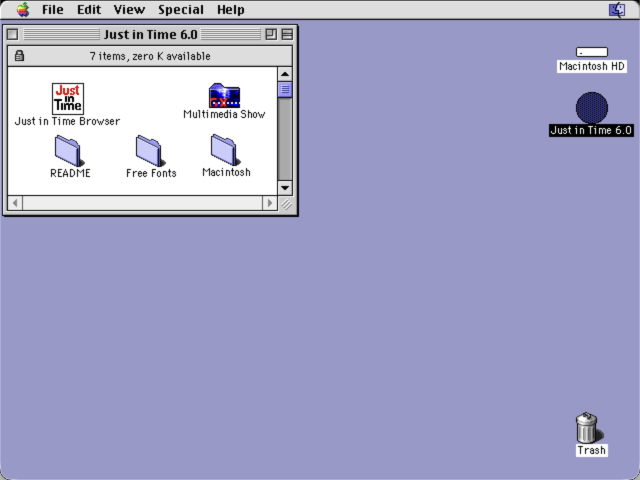Click the collapse box of Just in Time window
This screenshot has height=480, width=640.
coord(287,34)
